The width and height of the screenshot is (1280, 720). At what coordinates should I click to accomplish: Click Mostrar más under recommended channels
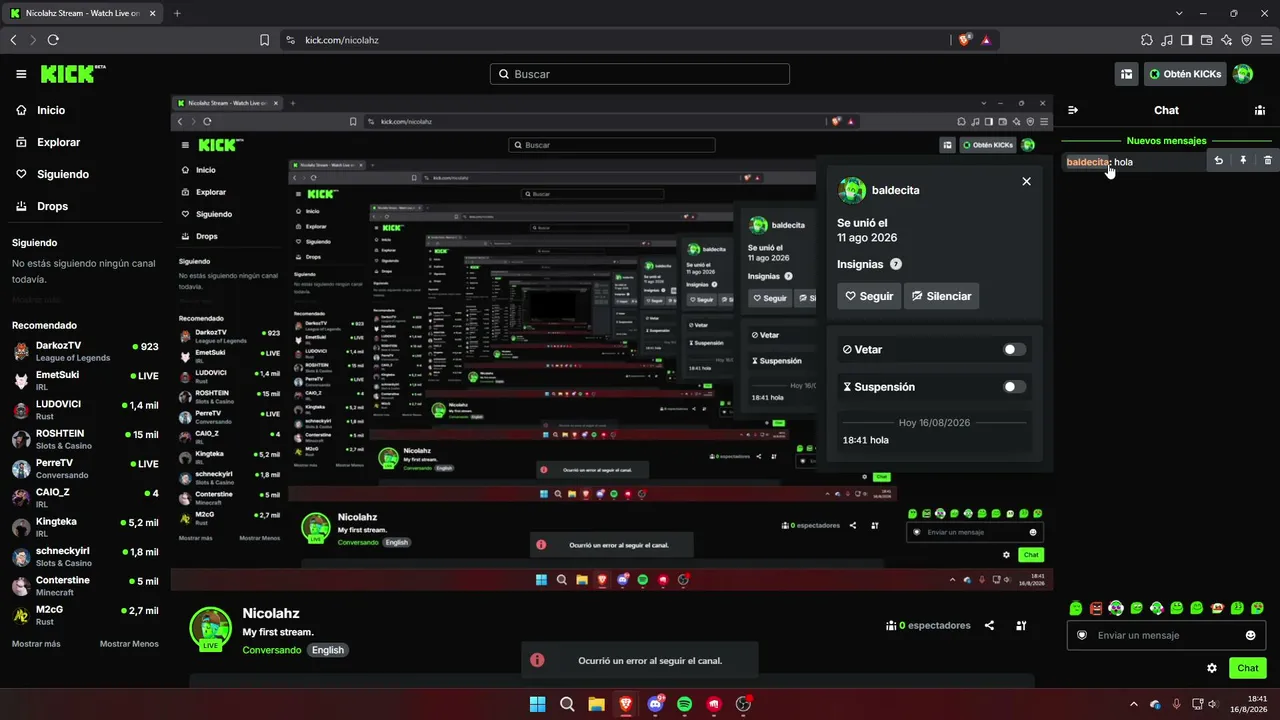[x=36, y=643]
